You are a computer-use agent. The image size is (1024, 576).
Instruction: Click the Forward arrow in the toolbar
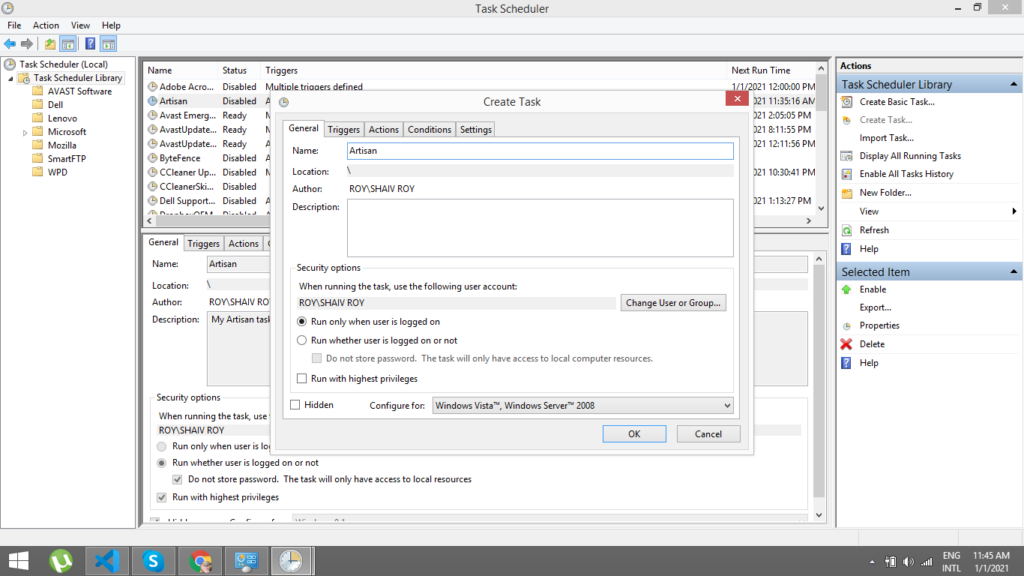[x=27, y=44]
